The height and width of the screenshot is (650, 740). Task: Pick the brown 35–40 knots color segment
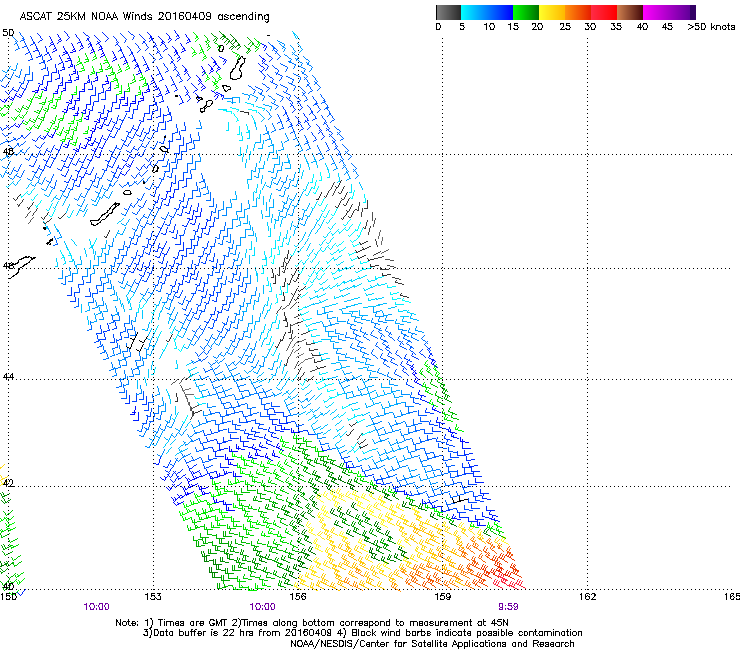(x=630, y=12)
